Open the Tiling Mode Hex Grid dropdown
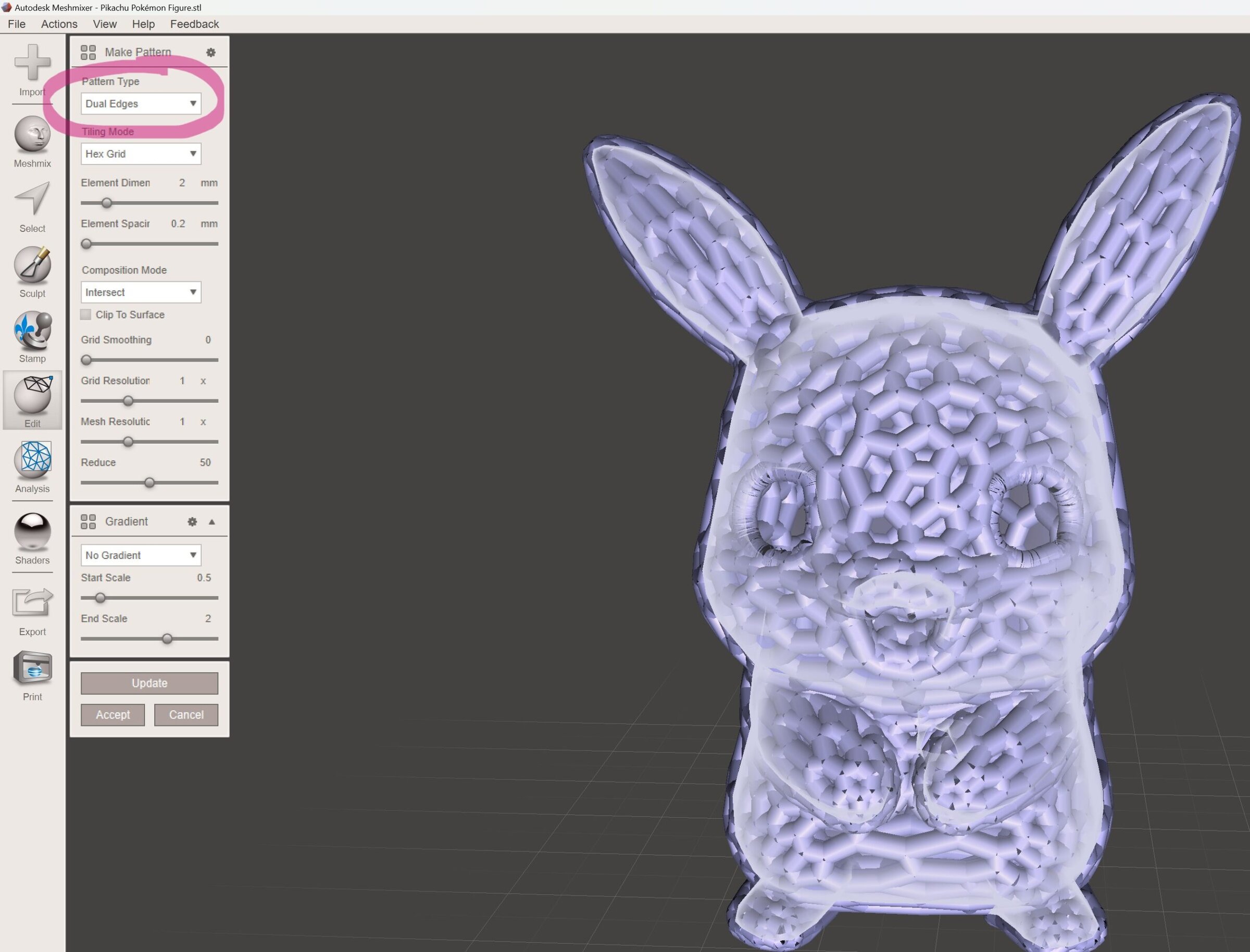This screenshot has height=952, width=1250. [141, 154]
